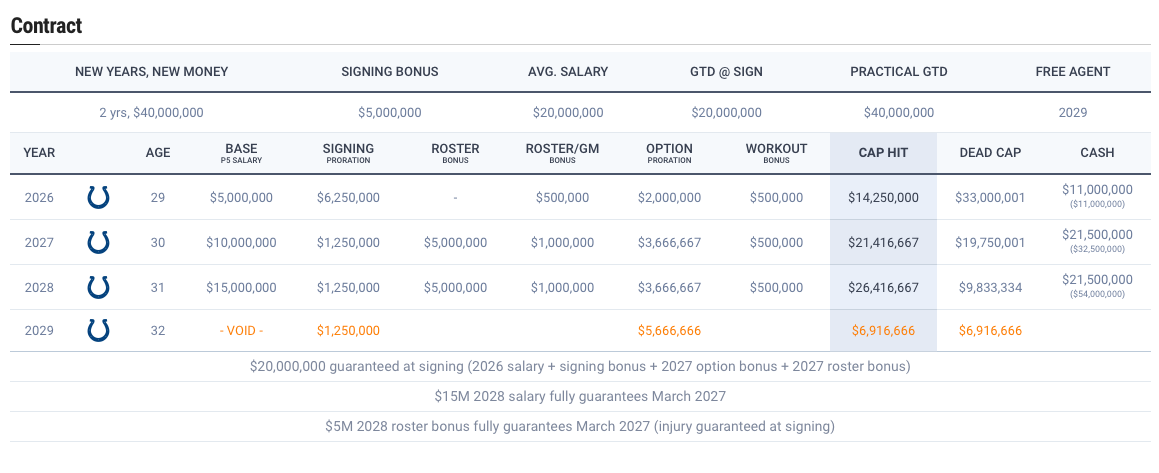Click the $14,250,000 cap hit for 2026
The image size is (1159, 473).
point(883,198)
